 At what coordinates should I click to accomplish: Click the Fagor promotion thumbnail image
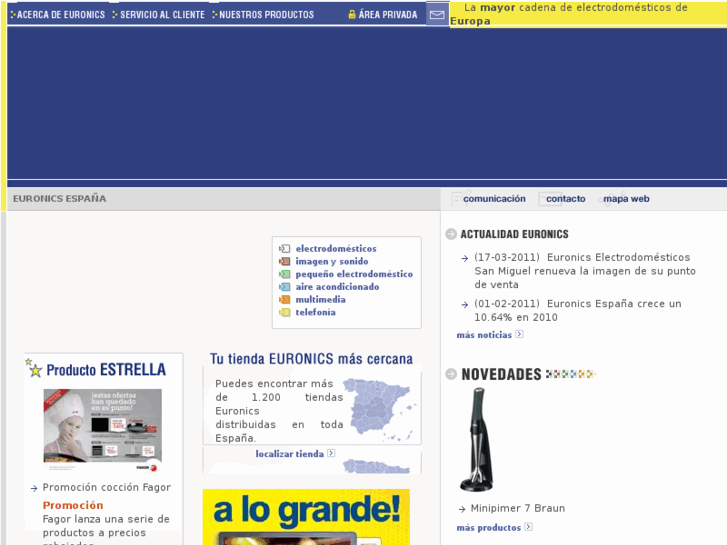[102, 430]
